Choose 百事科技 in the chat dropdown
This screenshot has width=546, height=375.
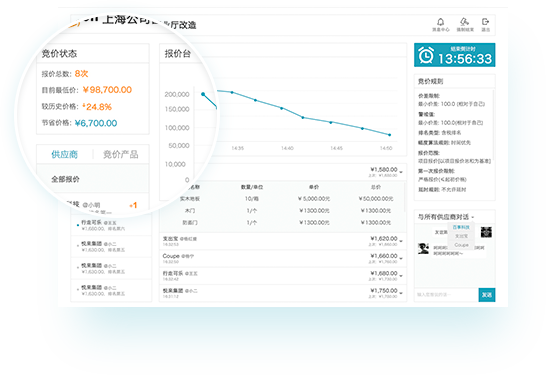coord(461,227)
